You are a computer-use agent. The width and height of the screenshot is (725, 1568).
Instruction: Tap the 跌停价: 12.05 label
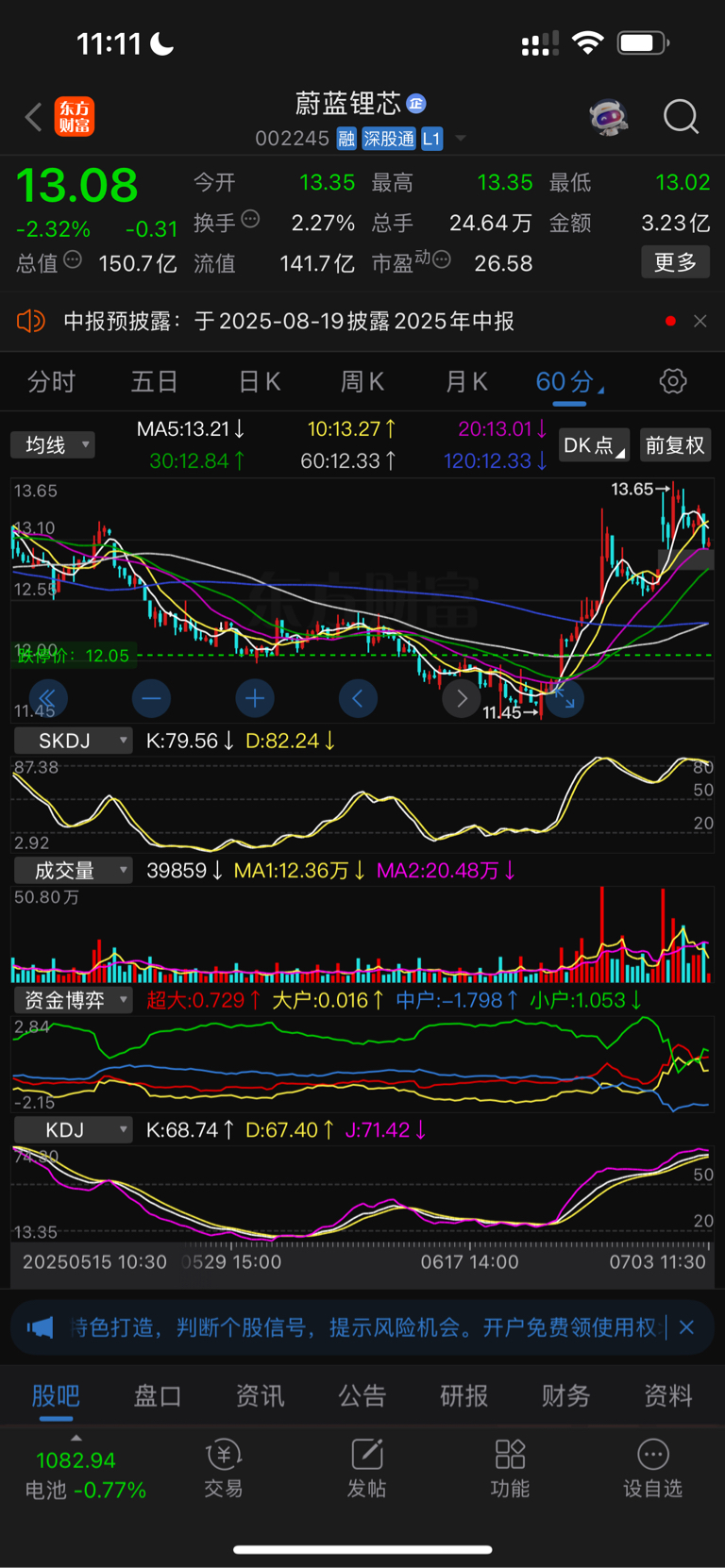pos(73,655)
